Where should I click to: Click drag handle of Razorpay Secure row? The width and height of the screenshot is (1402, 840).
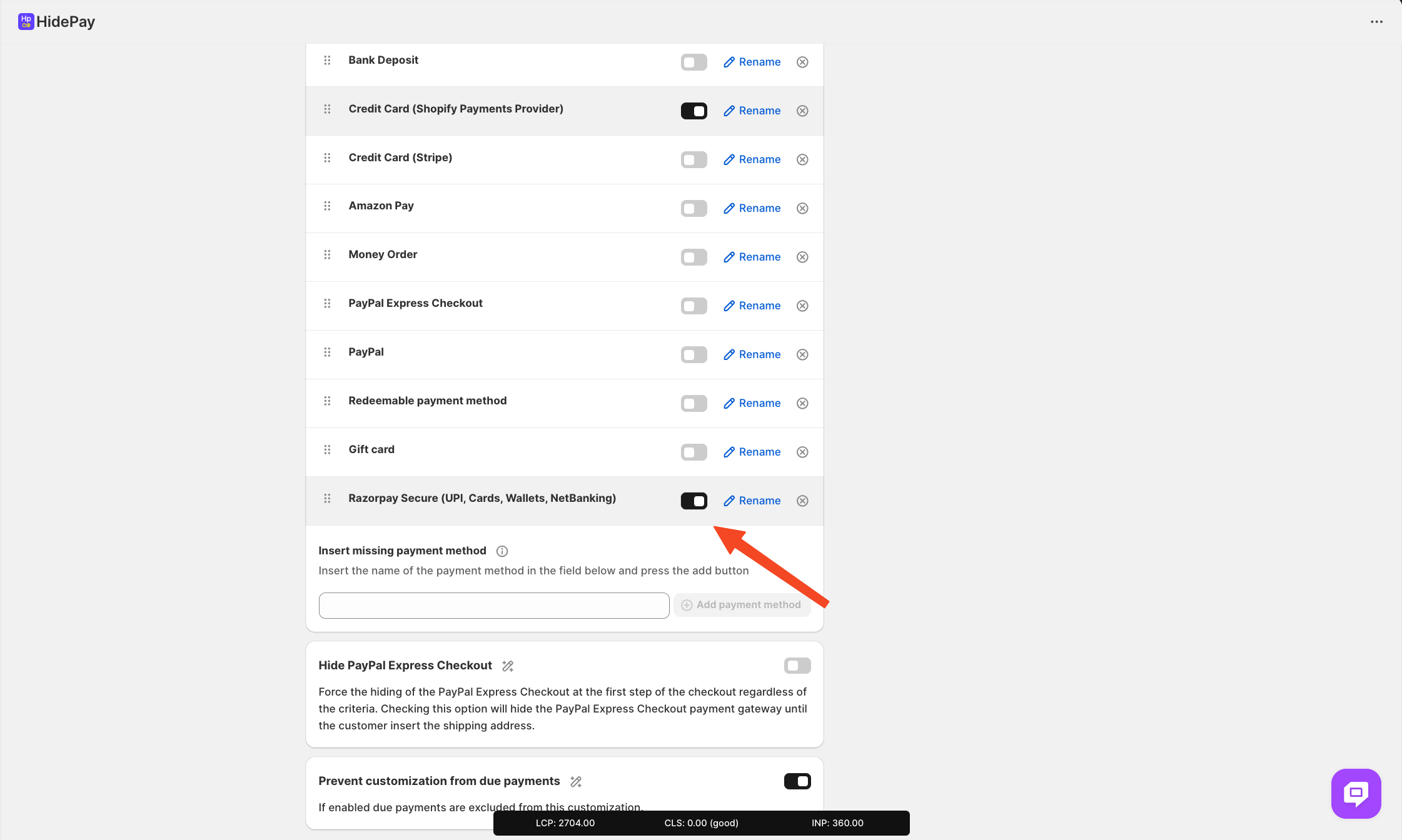tap(327, 499)
